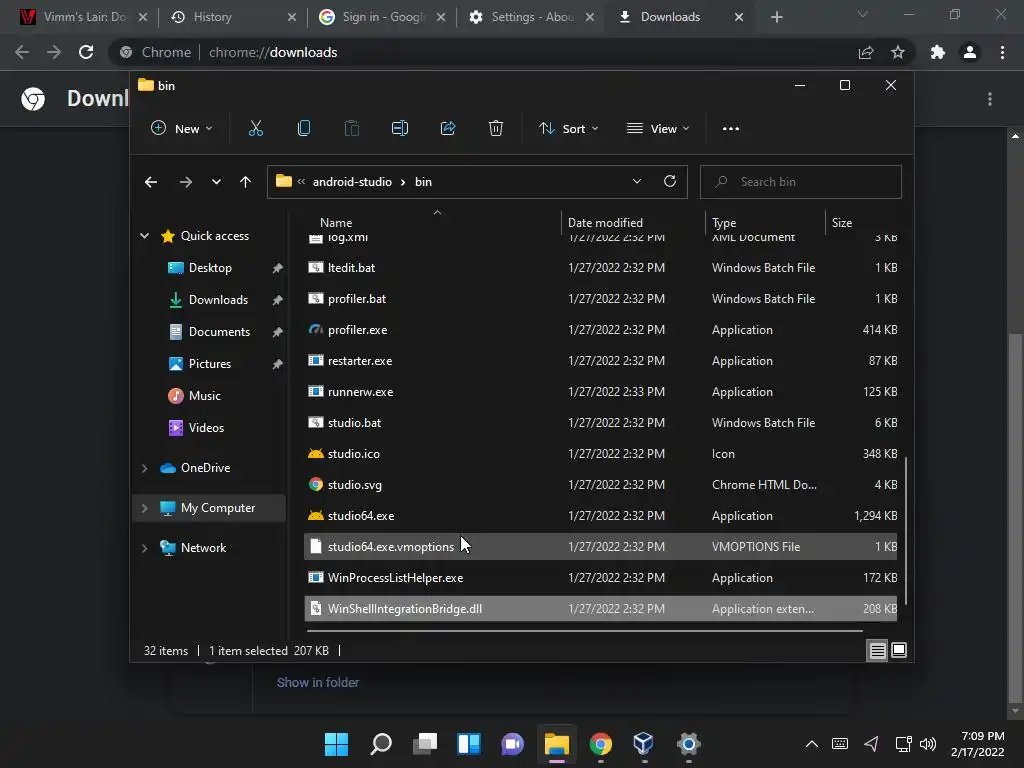The width and height of the screenshot is (1024, 768).
Task: Switch to the Settings - About tab
Action: (530, 17)
